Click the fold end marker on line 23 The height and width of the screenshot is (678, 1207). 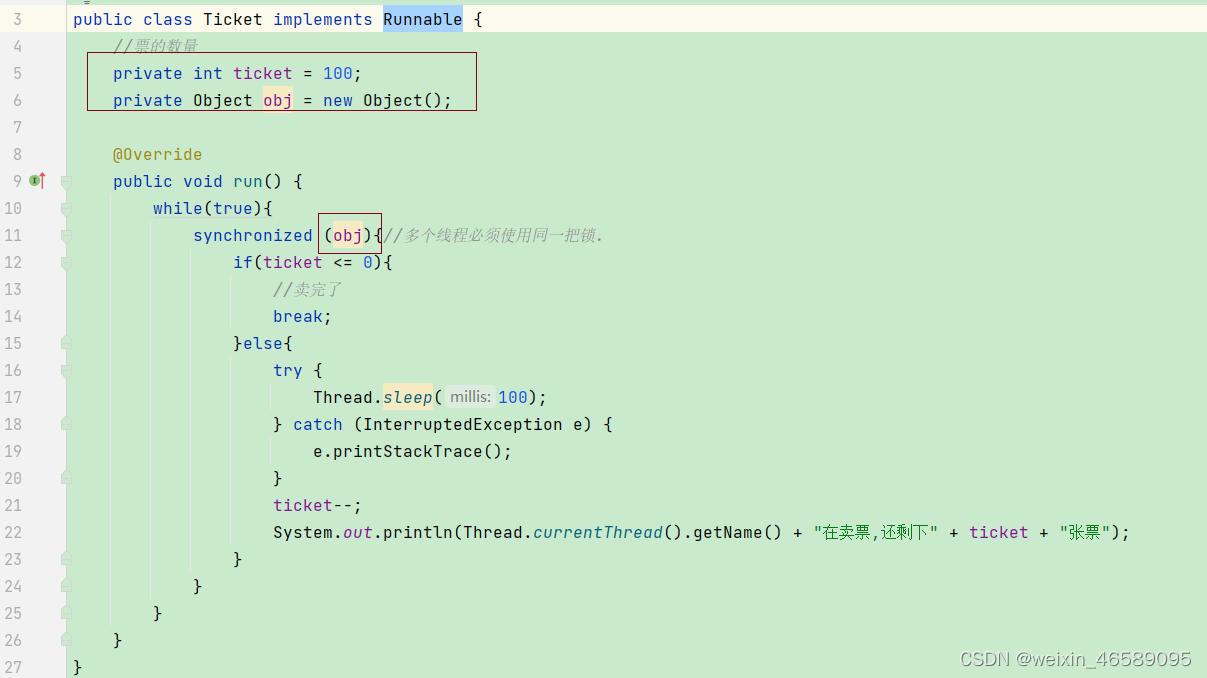point(66,559)
